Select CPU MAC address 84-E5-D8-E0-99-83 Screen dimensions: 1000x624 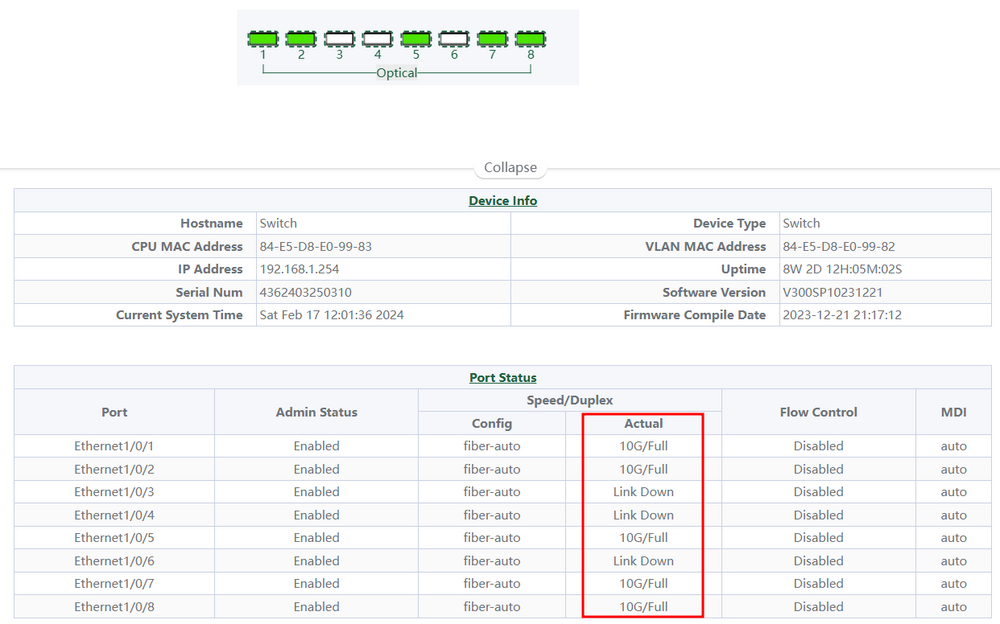click(x=316, y=246)
